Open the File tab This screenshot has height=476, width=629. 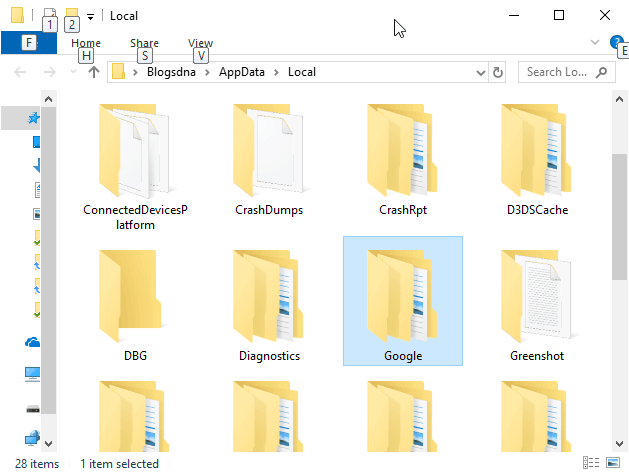point(29,43)
